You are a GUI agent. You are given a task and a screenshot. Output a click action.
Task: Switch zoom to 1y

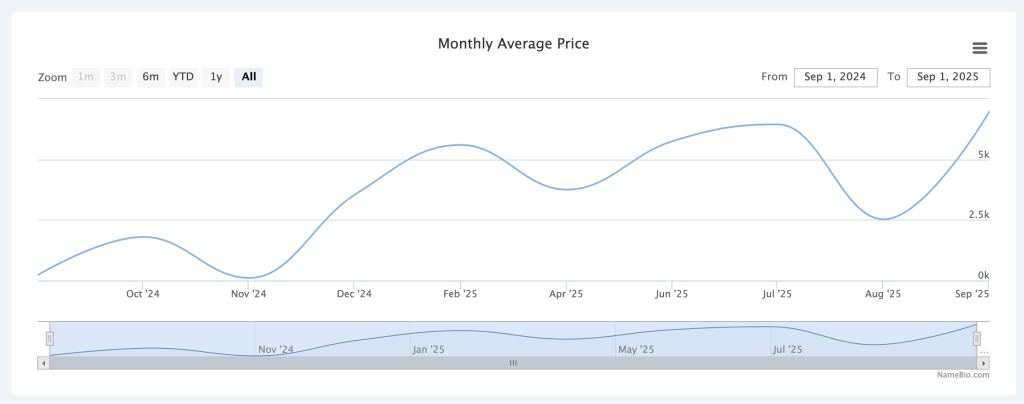[x=216, y=77]
